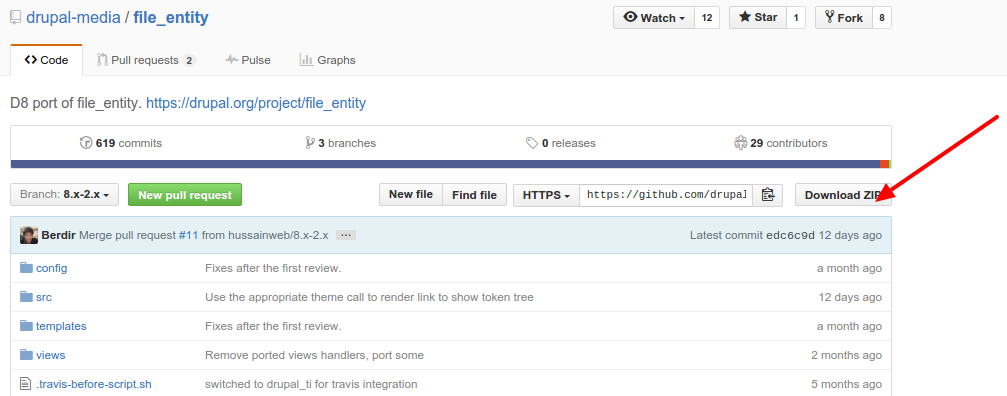Click the '2 months ago' timestamp

(846, 355)
